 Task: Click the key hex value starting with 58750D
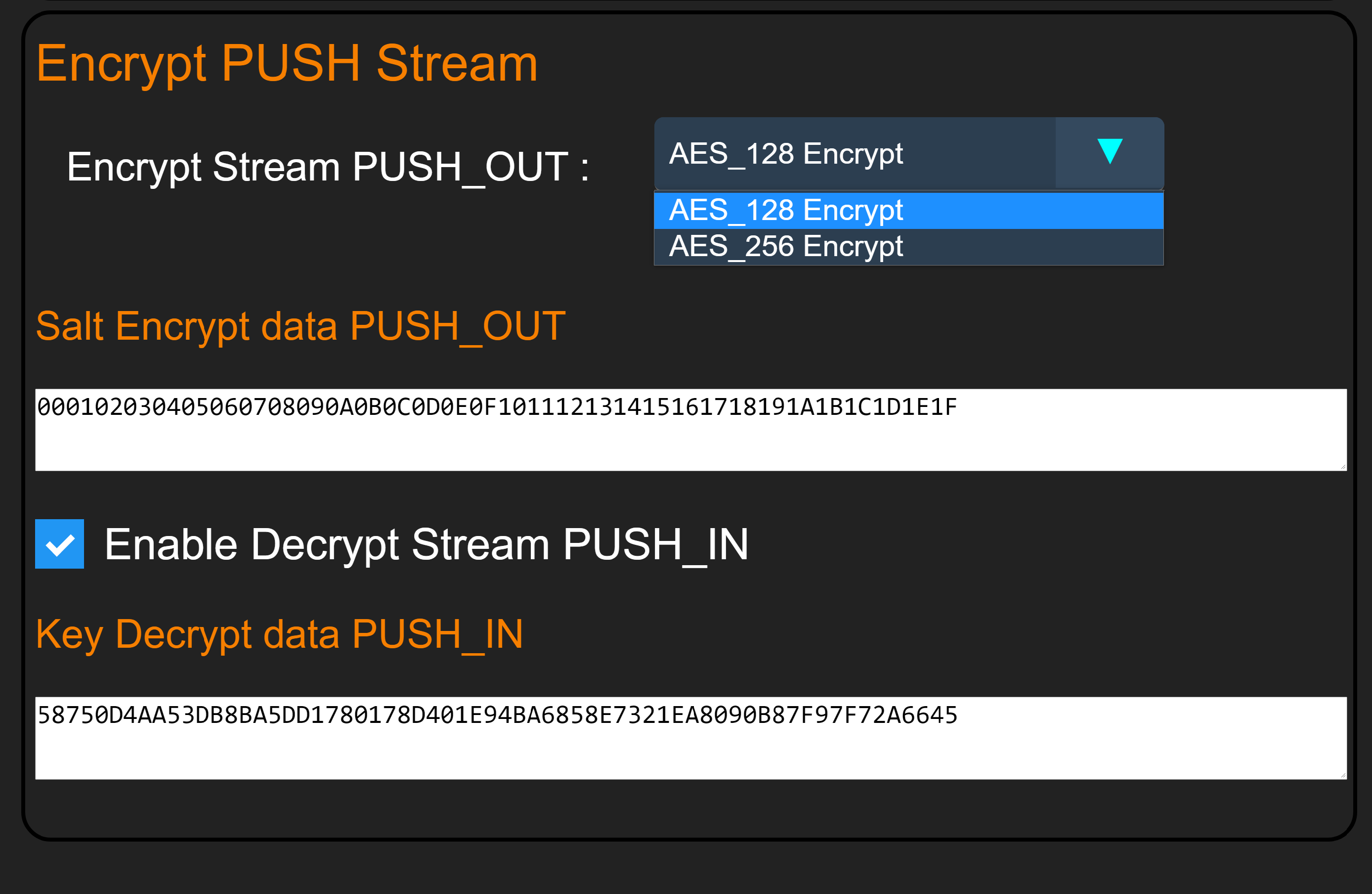[x=496, y=716]
